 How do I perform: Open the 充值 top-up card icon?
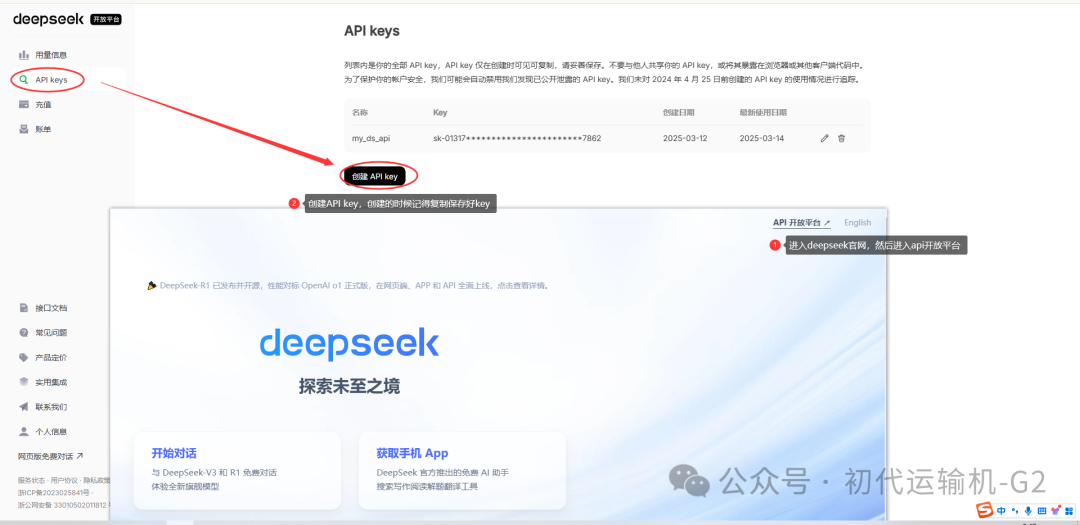tap(24, 105)
